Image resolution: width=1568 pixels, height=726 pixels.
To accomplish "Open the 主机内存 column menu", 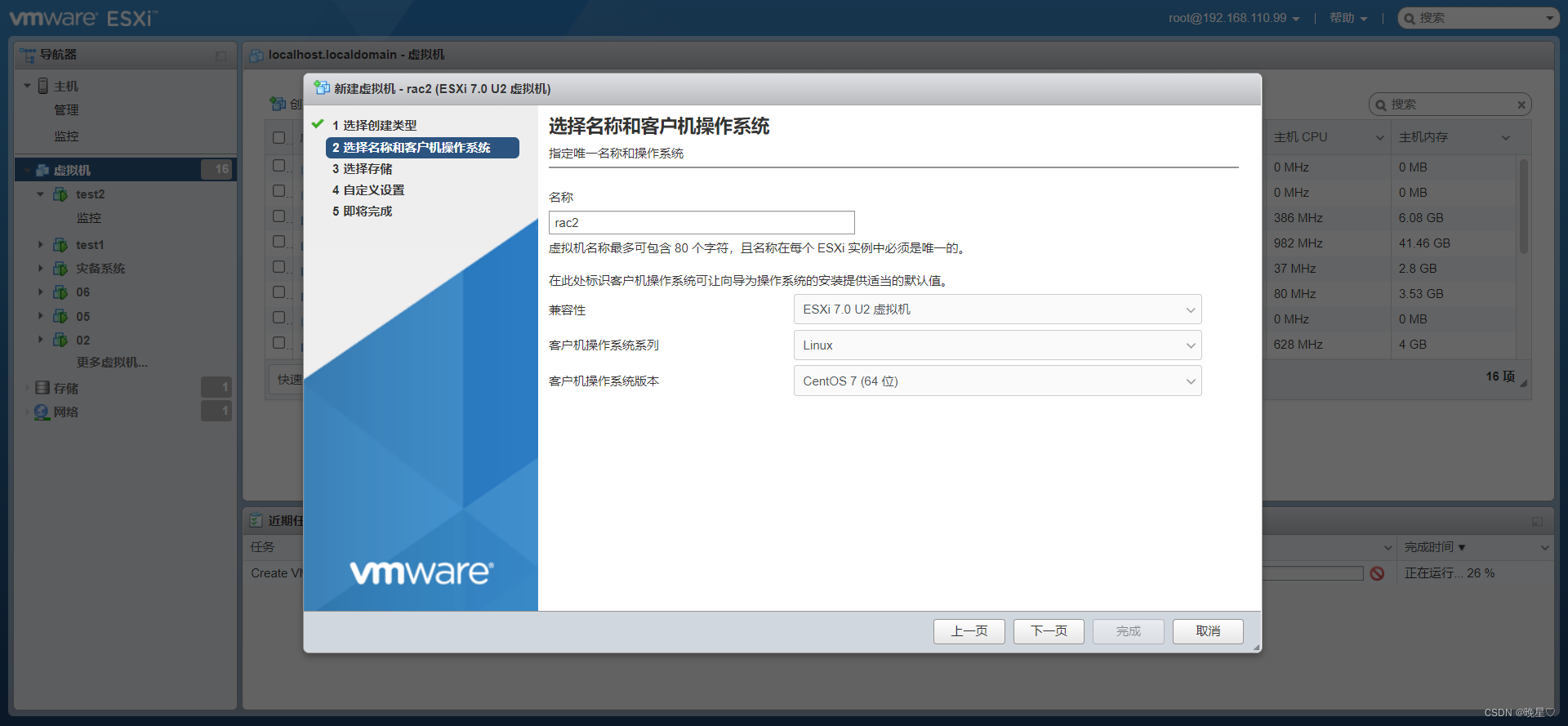I will [x=1506, y=138].
